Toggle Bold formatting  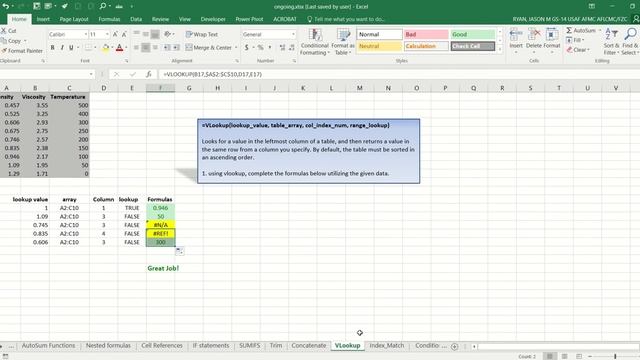[53, 48]
